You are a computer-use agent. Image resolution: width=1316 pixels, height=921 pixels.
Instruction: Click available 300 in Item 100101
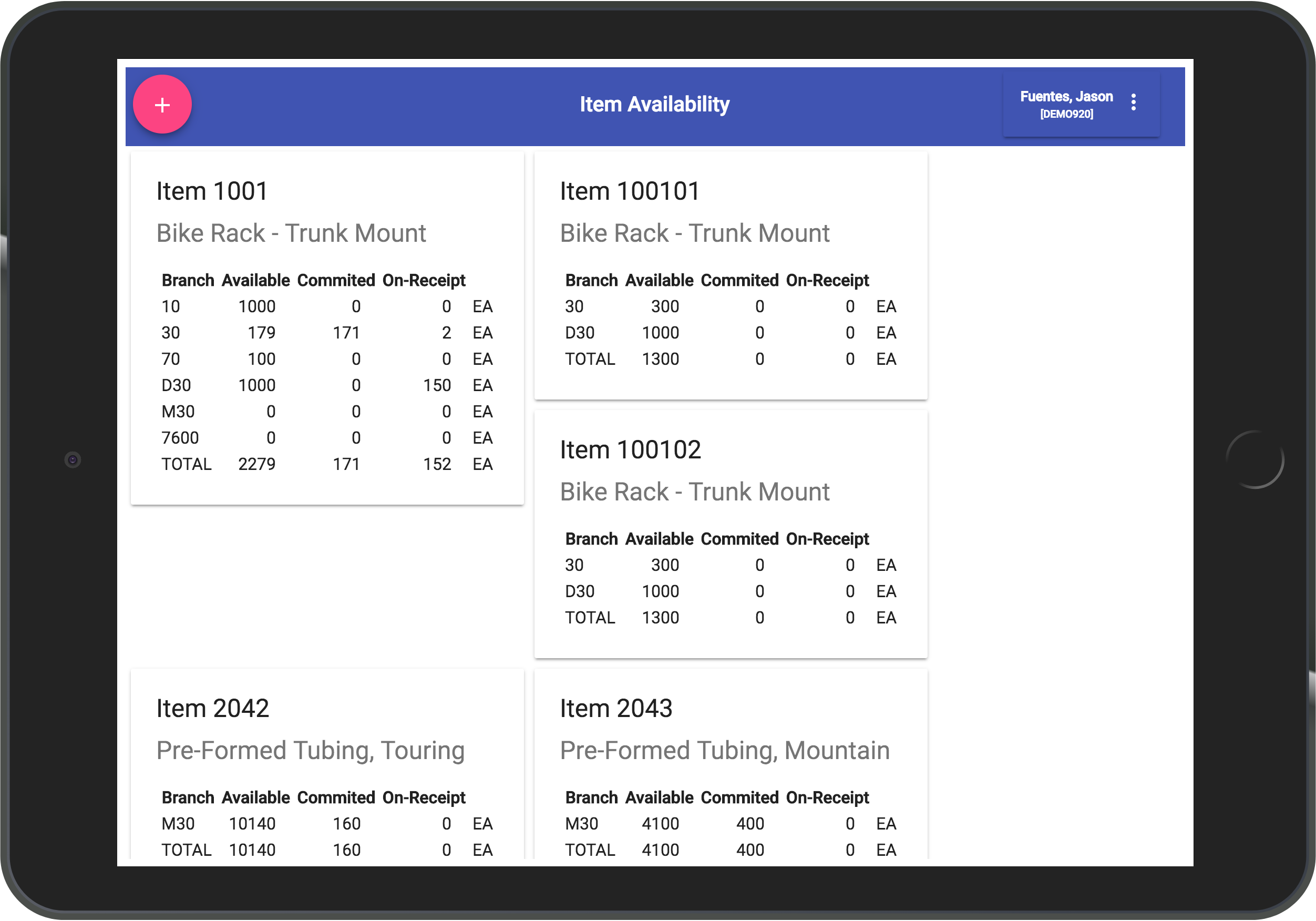(665, 307)
